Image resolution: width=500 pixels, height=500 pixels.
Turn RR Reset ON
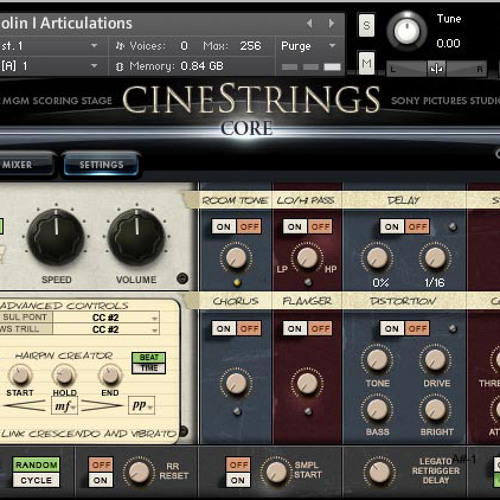pos(101,480)
